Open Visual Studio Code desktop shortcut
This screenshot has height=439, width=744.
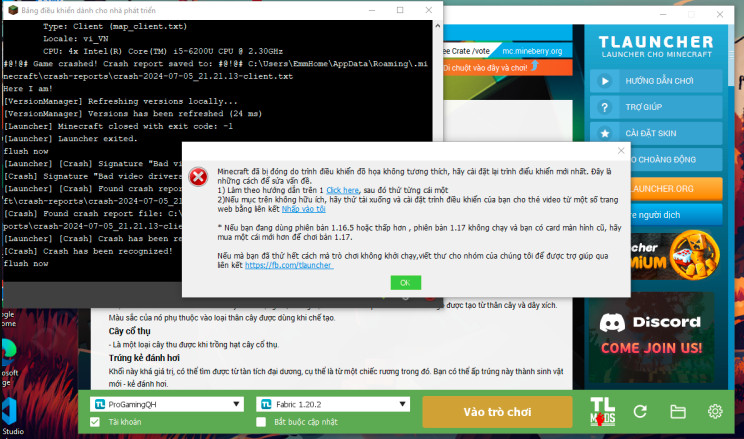(x=10, y=416)
